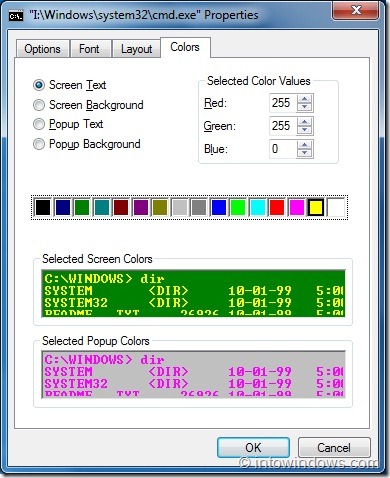The image size is (390, 478).
Task: Pick the magenta color swatch
Action: click(x=297, y=207)
